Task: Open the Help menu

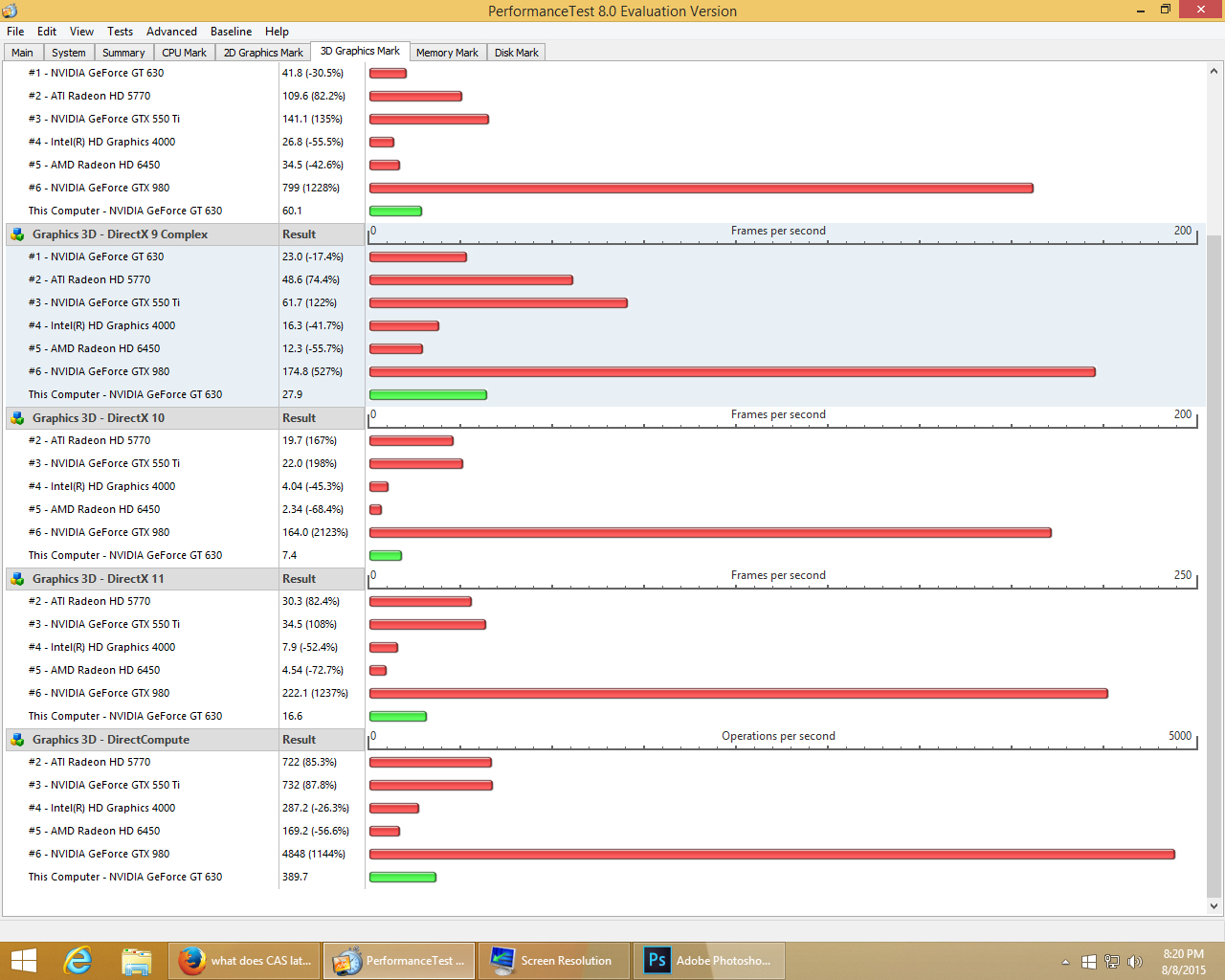Action: (278, 32)
